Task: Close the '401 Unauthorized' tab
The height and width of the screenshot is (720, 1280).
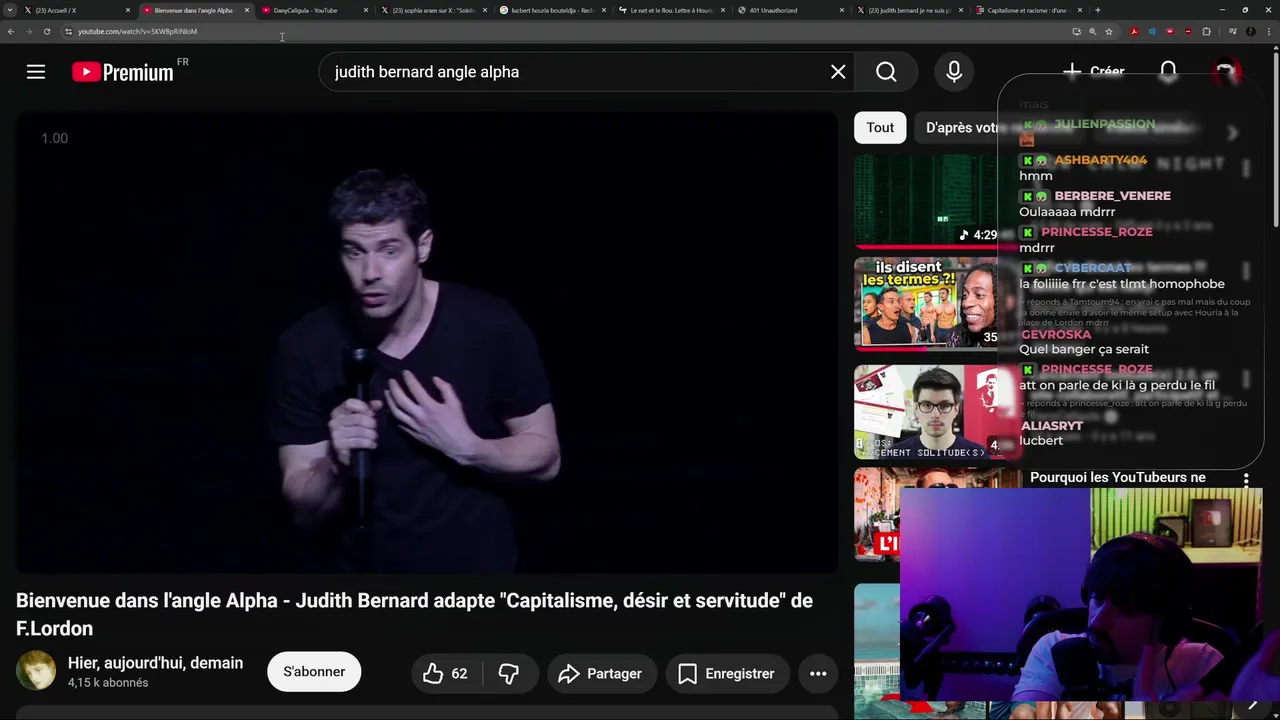Action: [841, 10]
